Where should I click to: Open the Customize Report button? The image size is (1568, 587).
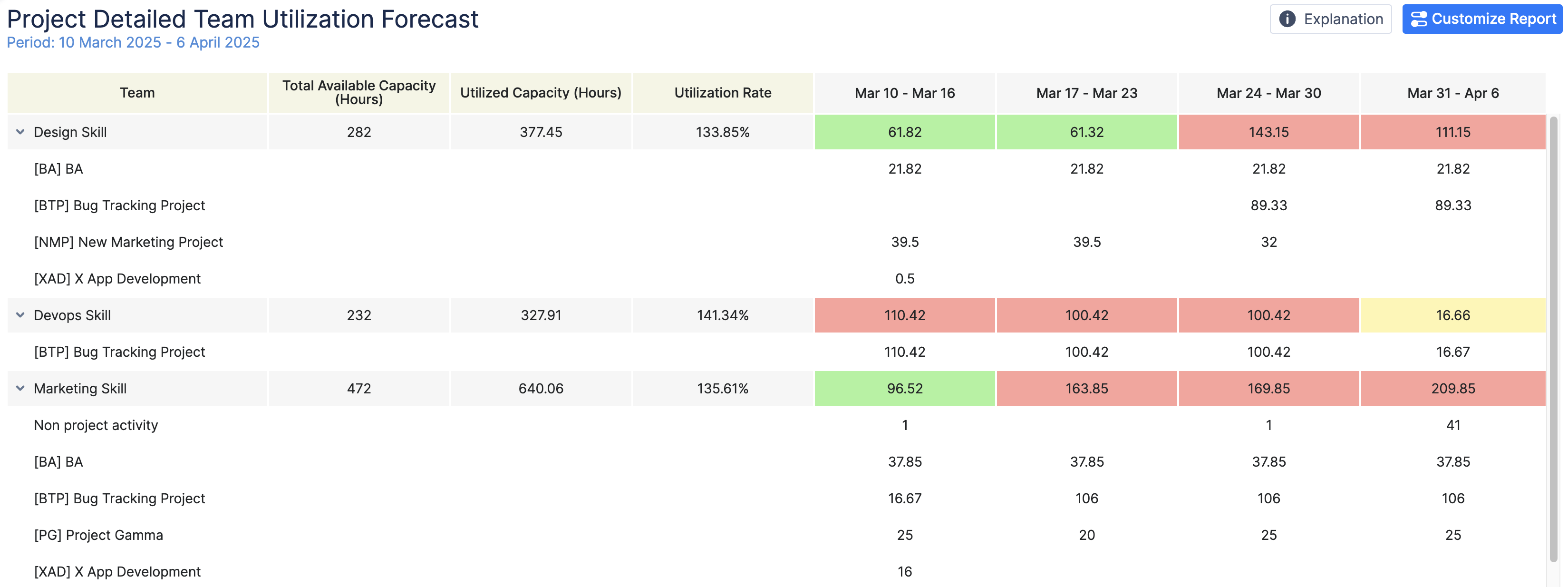coord(1481,19)
